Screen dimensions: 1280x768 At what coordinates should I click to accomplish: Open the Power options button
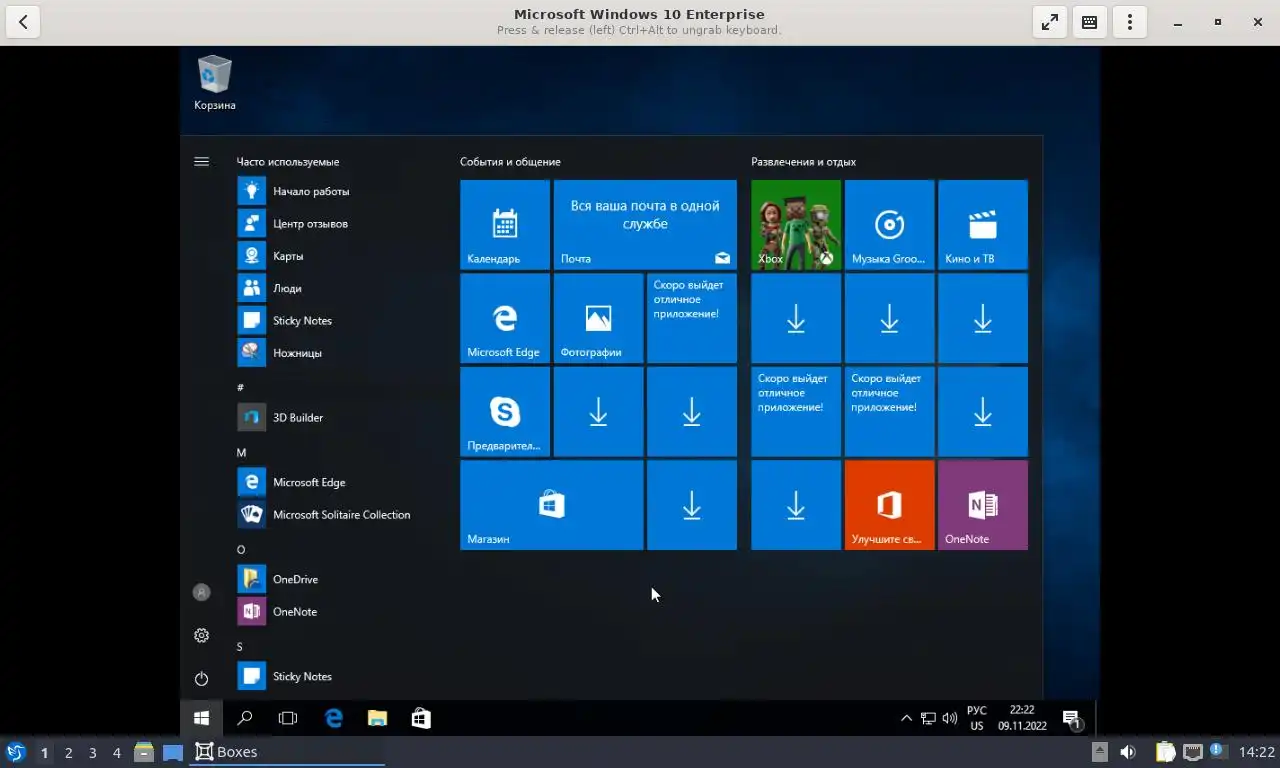(201, 678)
